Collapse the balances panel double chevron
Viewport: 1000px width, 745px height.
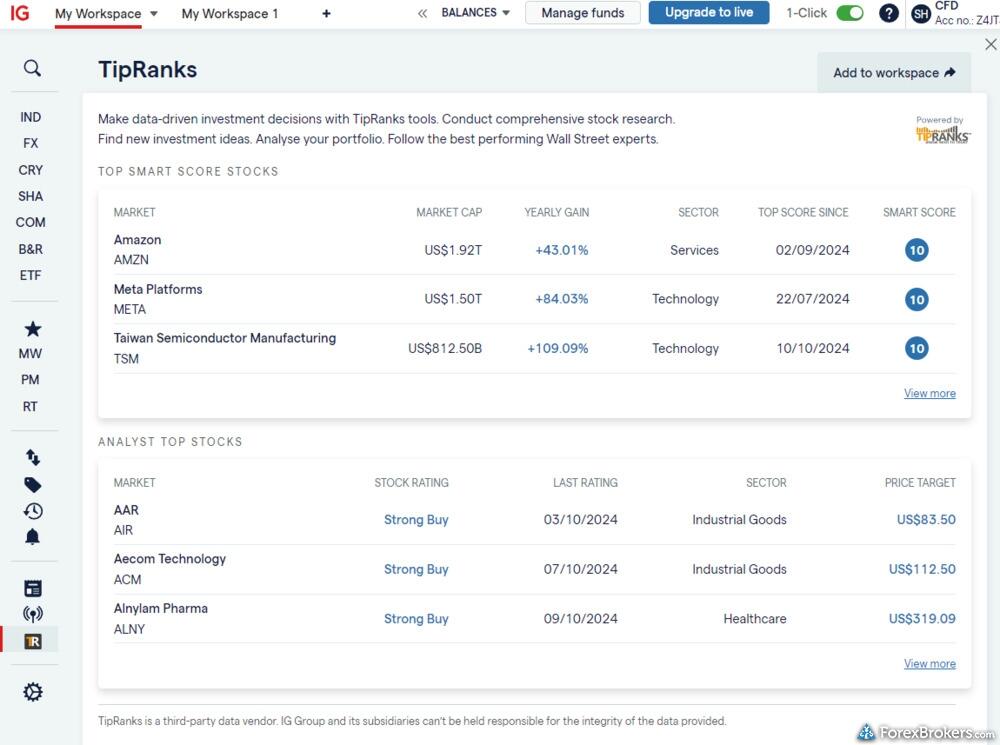tap(422, 13)
